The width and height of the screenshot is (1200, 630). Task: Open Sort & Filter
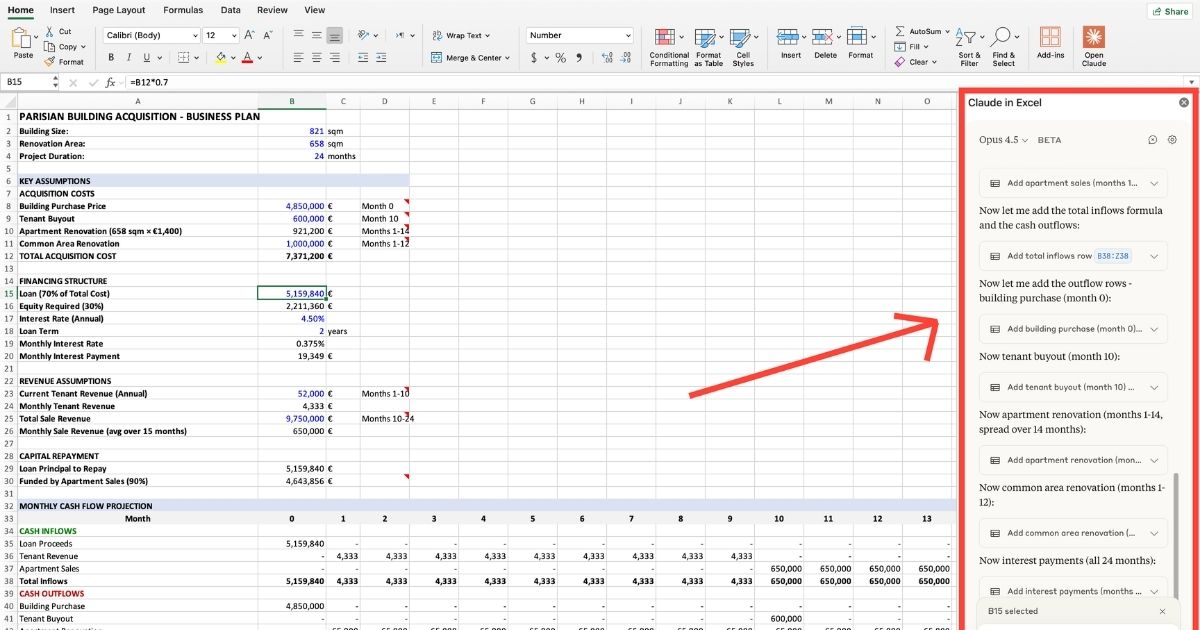pyautogui.click(x=969, y=46)
